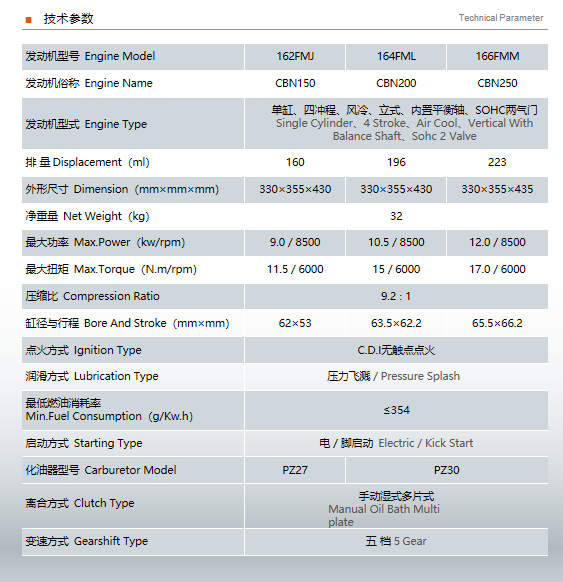Select the 162FMJ engine model cell
Image resolution: width=563 pixels, height=582 pixels.
point(295,57)
